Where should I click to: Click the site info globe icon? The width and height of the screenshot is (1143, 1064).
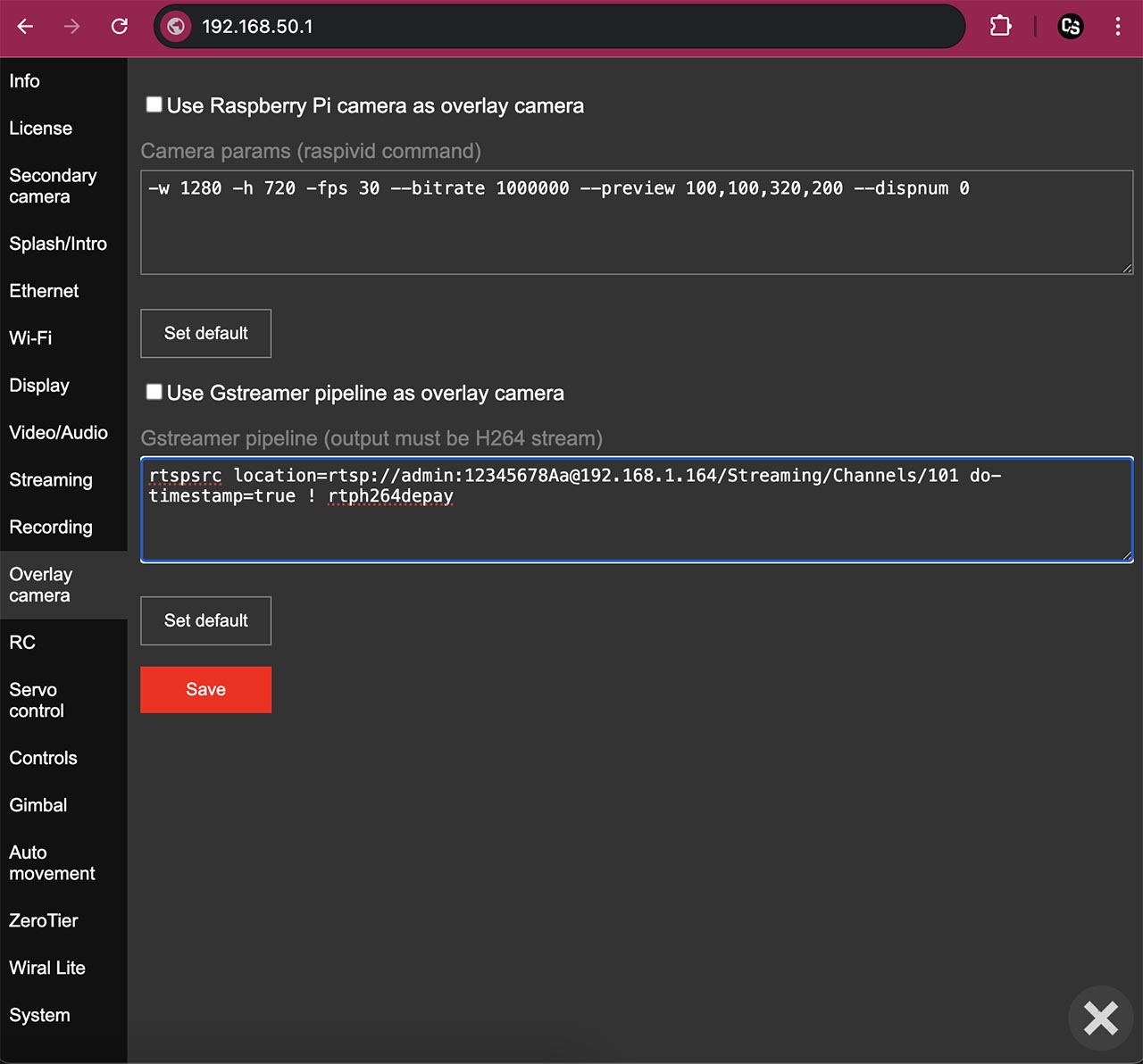(176, 27)
